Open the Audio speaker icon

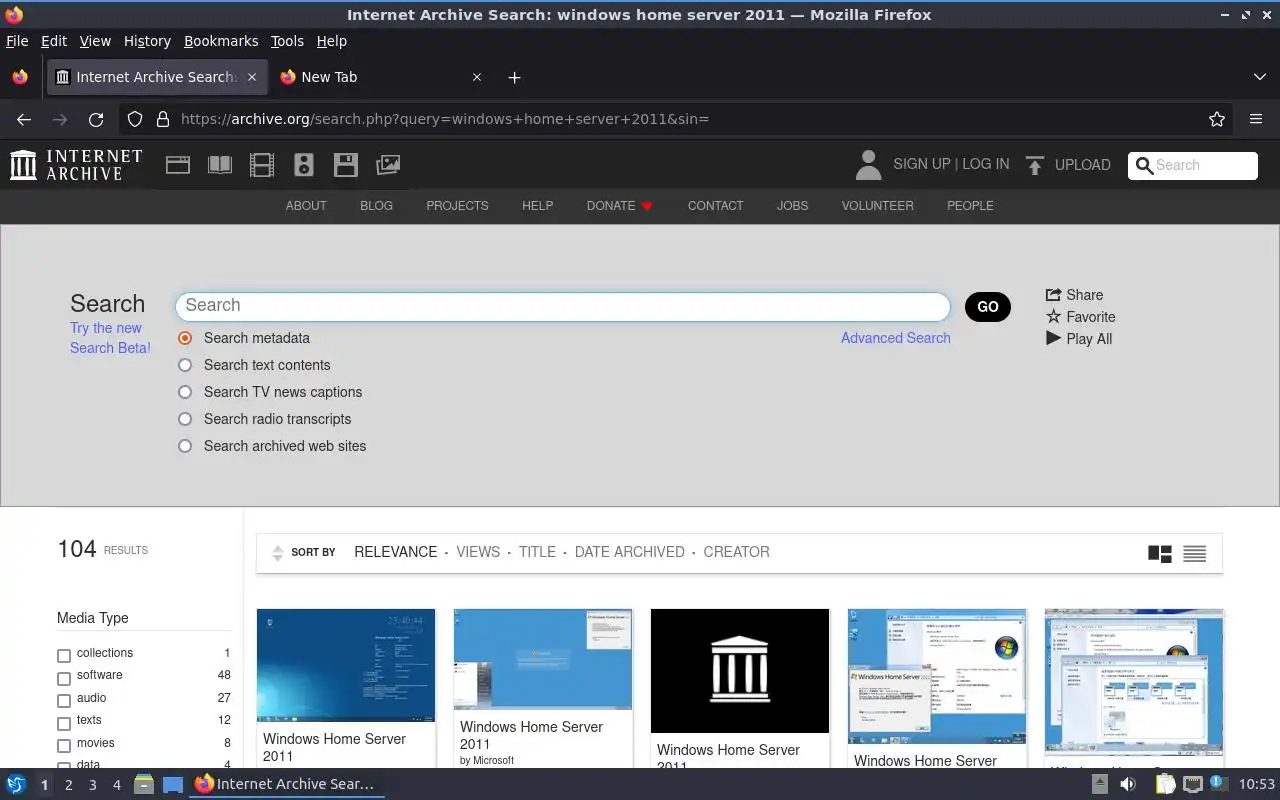tap(304, 165)
